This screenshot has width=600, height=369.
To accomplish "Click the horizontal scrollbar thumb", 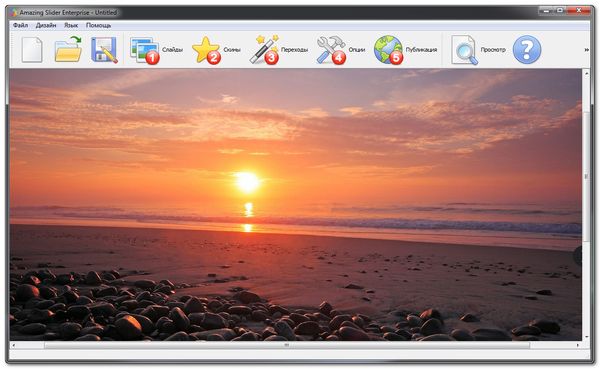I will coord(287,345).
